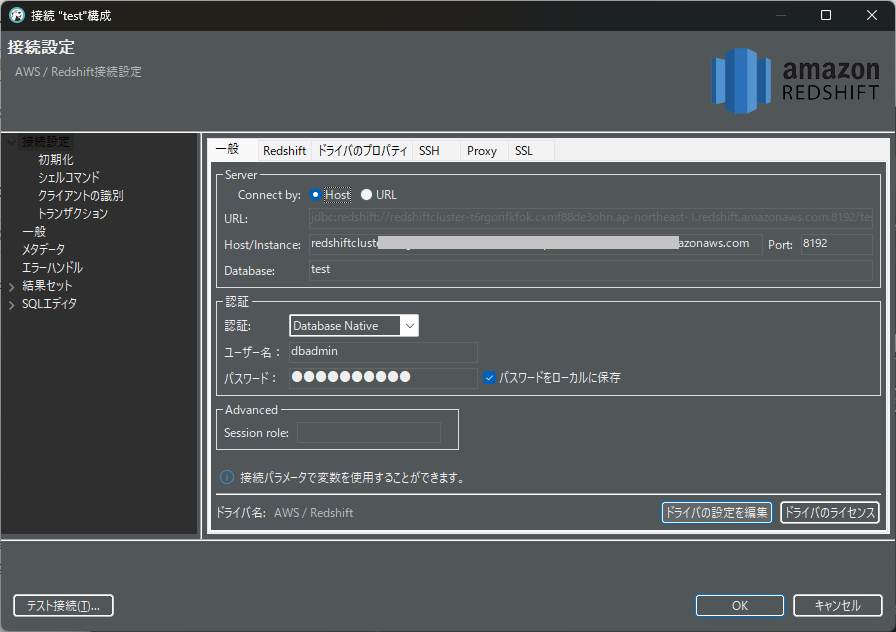Maximize the connection configuration window
This screenshot has width=896, height=632.
tap(826, 15)
